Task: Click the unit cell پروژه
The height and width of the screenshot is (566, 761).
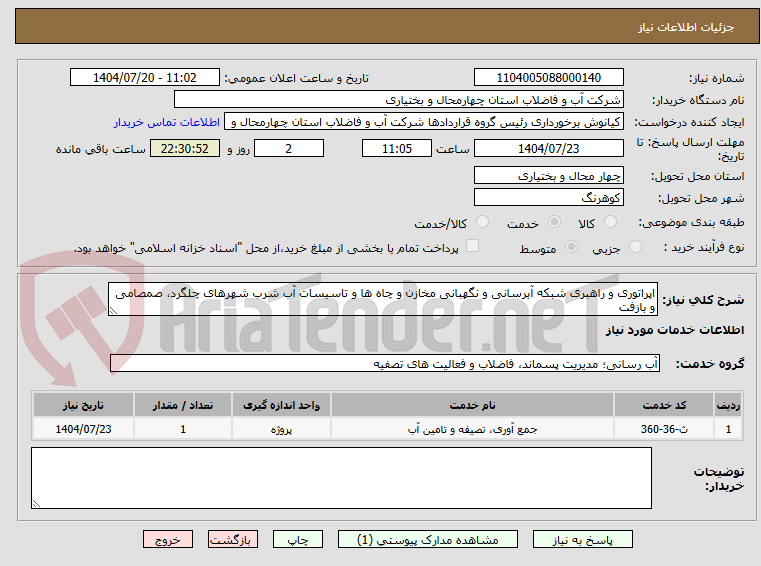Action: [281, 429]
